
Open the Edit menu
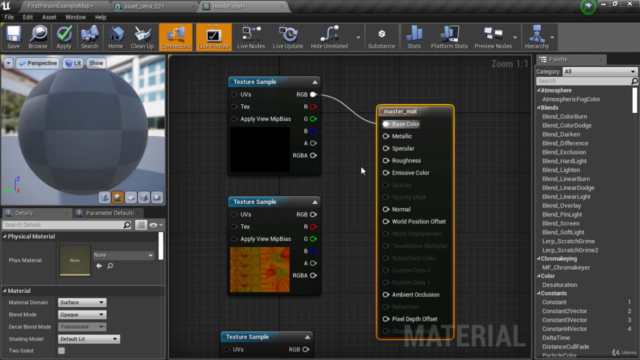[x=27, y=17]
